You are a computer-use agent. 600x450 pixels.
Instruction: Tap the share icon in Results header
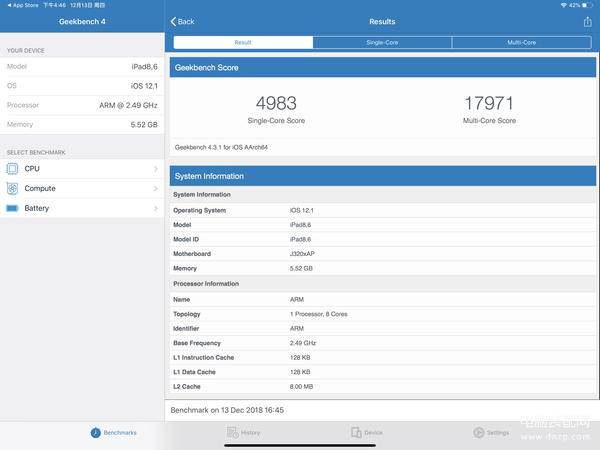pos(588,22)
